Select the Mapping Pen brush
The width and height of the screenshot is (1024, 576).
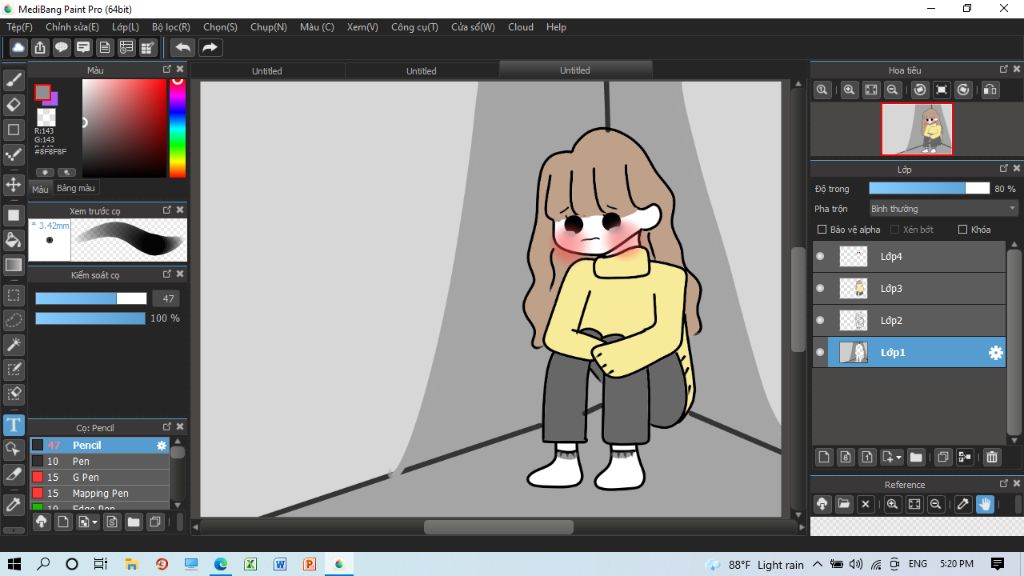click(99, 494)
